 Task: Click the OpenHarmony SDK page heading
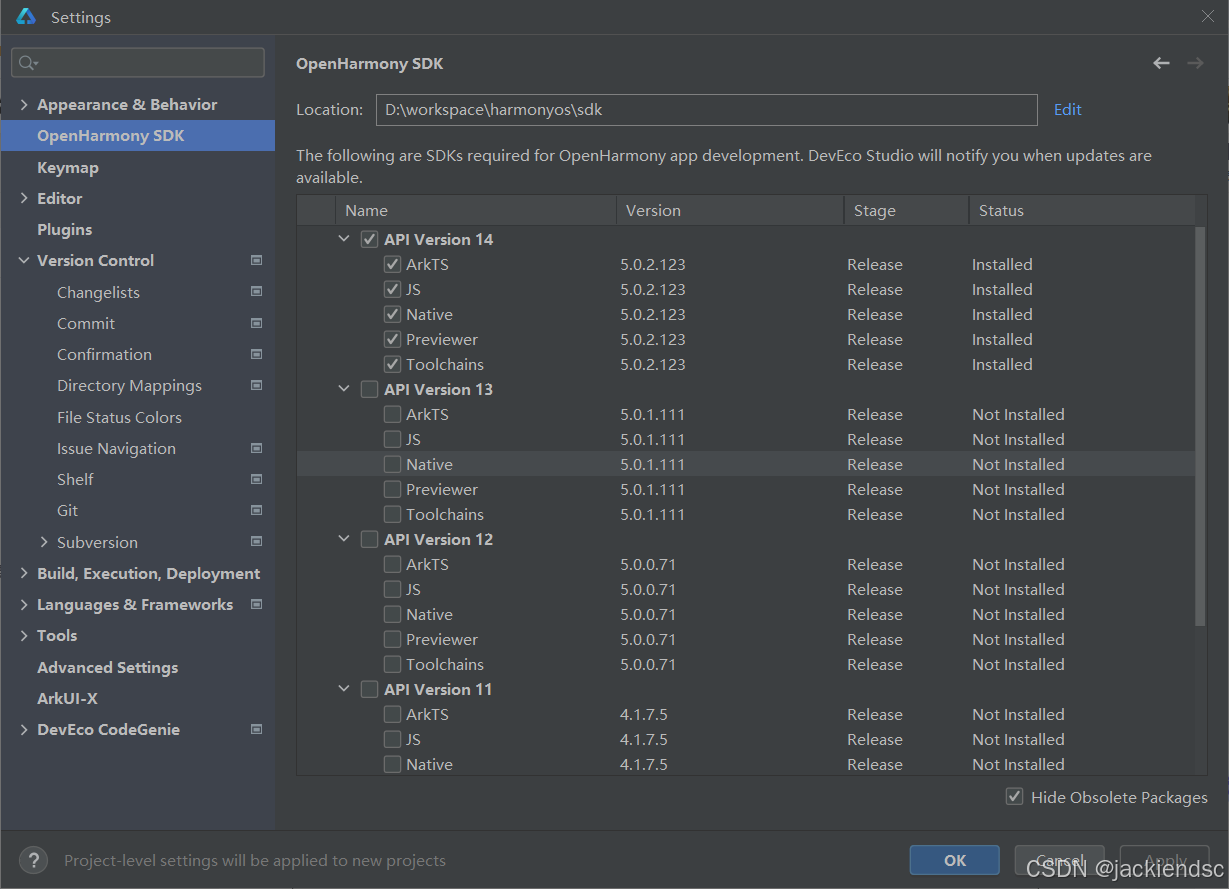370,63
